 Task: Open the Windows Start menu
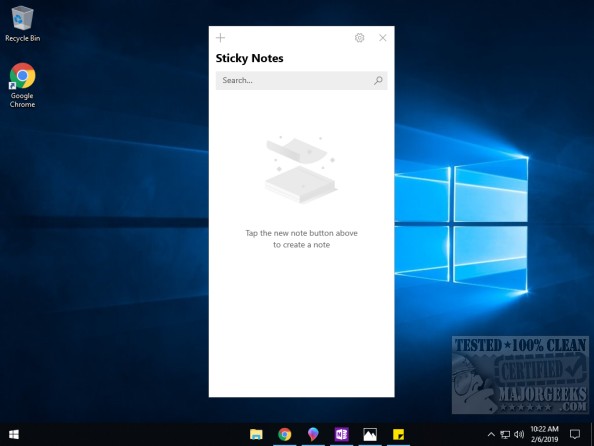[x=14, y=434]
